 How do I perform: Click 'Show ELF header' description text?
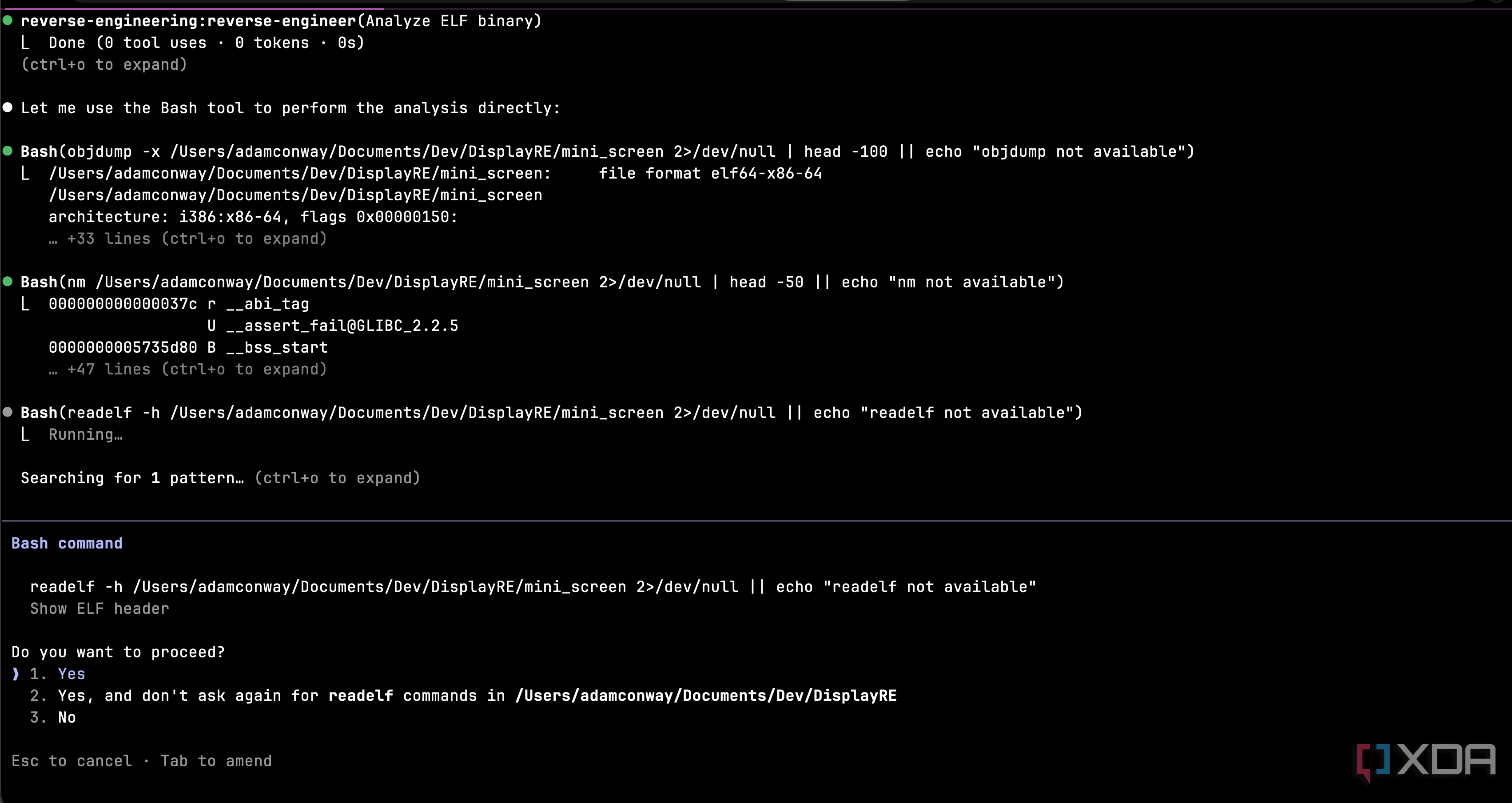tap(100, 609)
